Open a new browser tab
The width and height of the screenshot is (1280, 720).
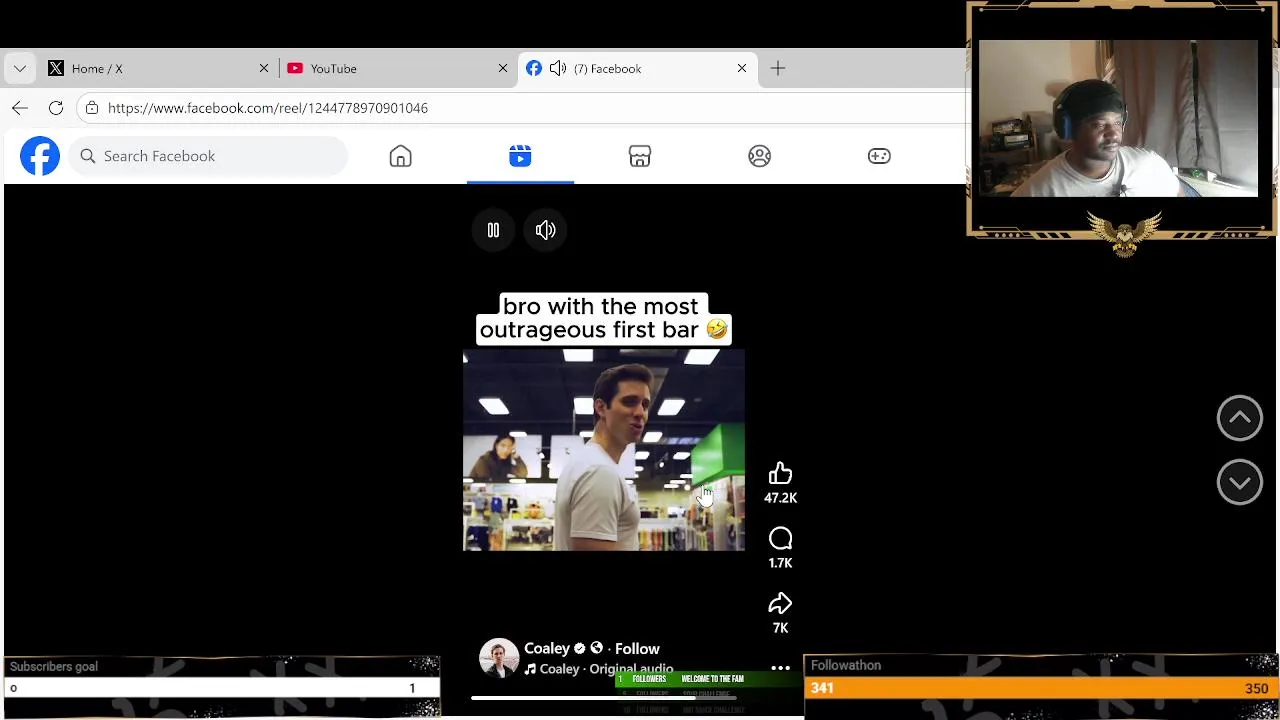point(778,68)
